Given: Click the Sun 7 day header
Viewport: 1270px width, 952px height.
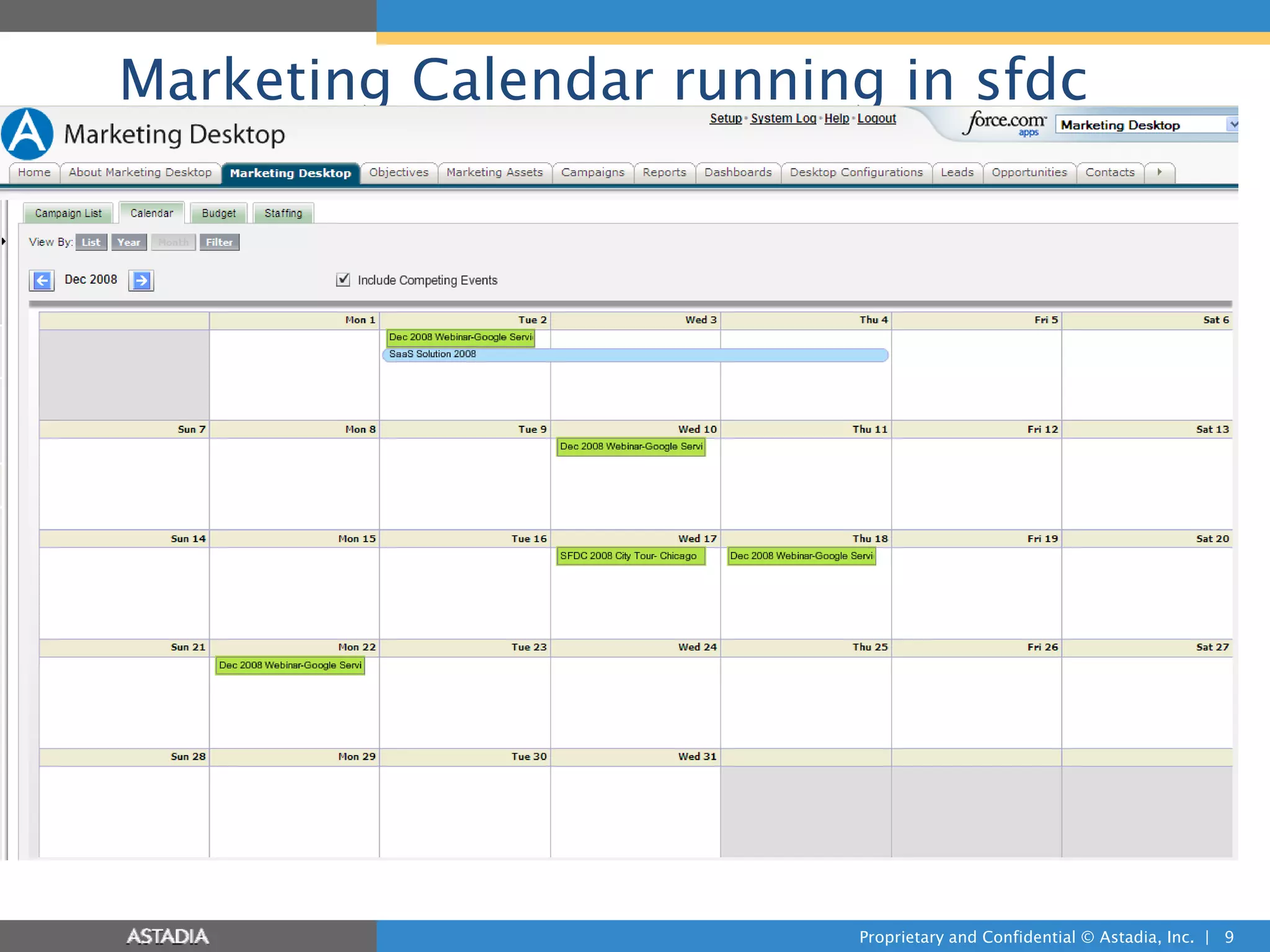Looking at the screenshot, I should [124, 430].
